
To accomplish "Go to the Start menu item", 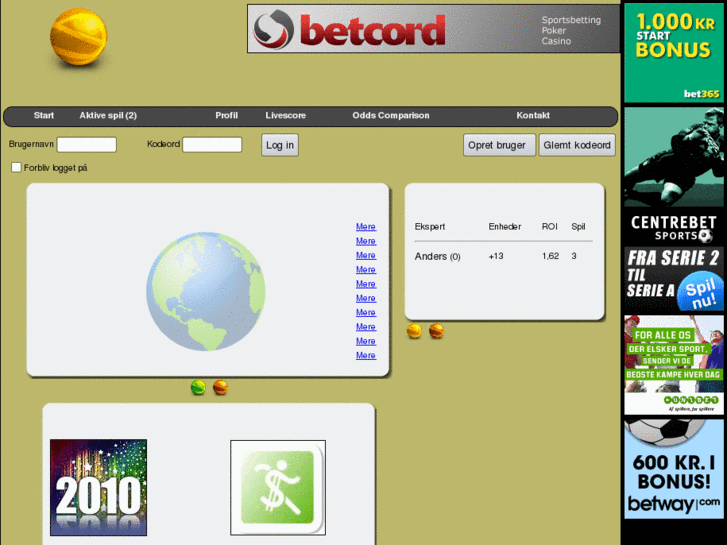I will pos(44,115).
